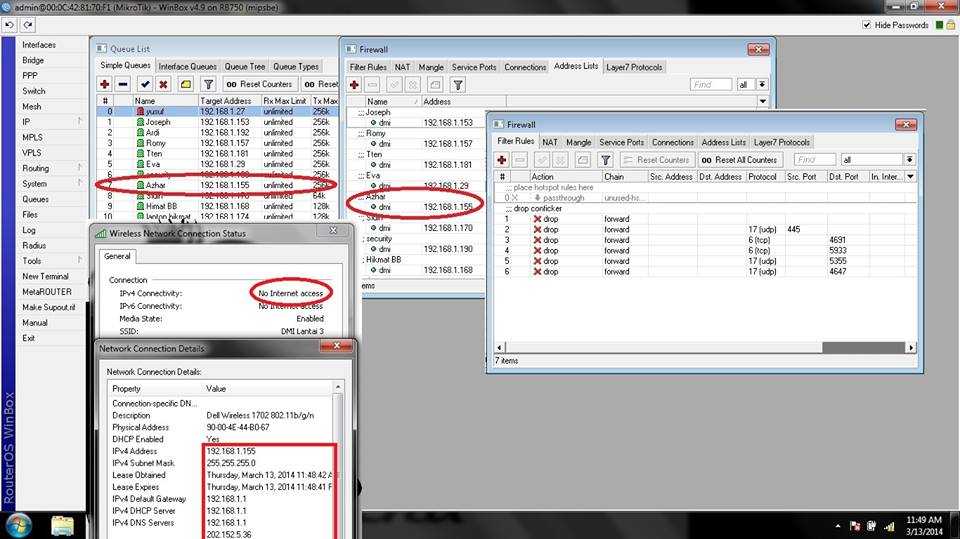Click the Find field in Address Lists window

pyautogui.click(x=711, y=85)
